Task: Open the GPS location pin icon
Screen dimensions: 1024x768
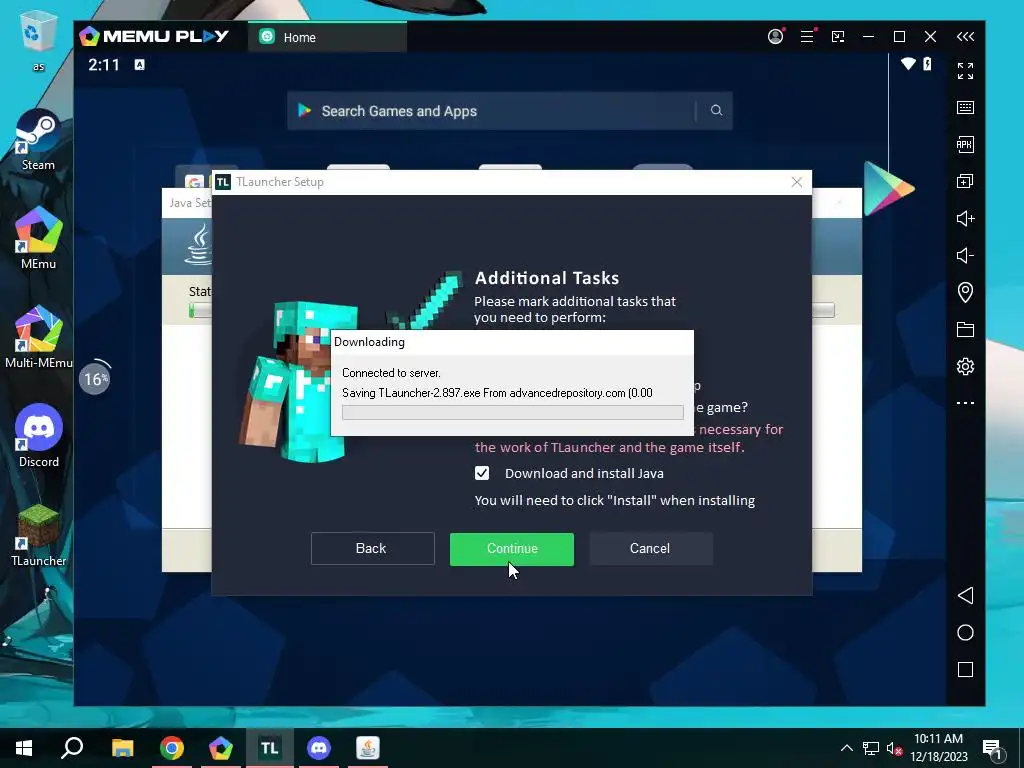Action: coord(965,292)
